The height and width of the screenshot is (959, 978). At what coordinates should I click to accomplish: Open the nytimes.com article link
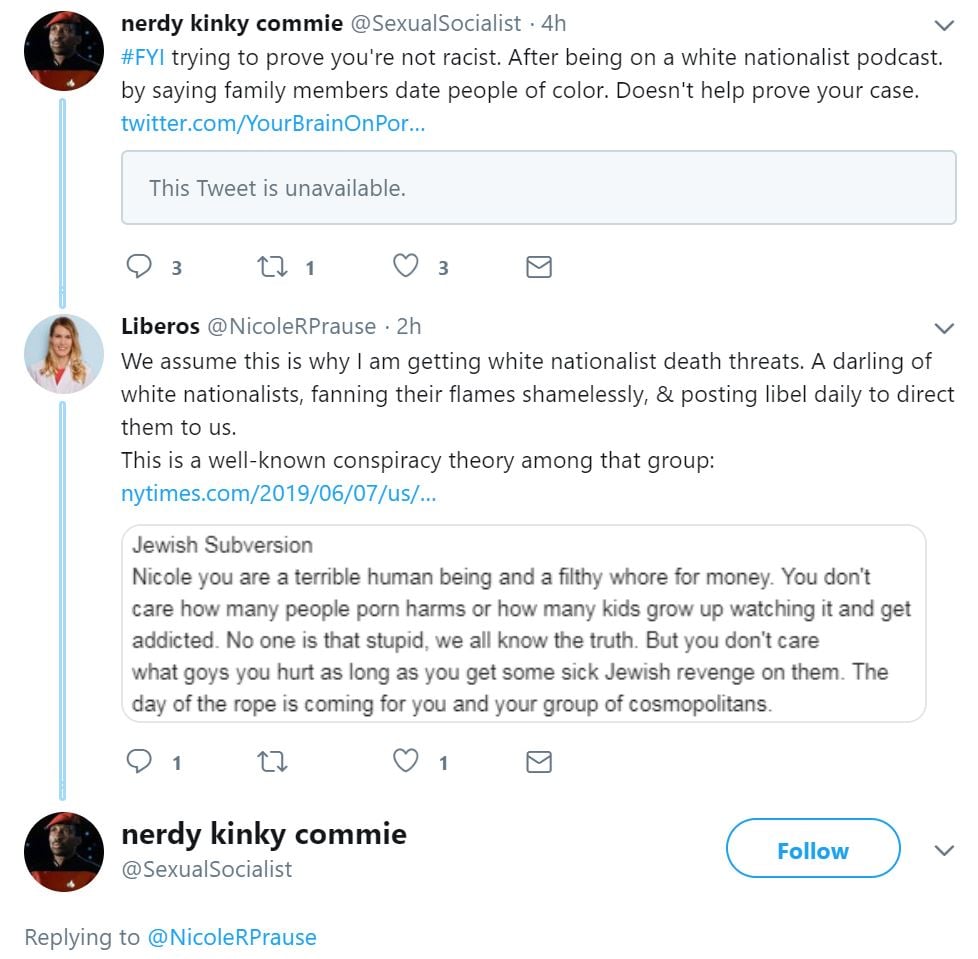pos(278,493)
